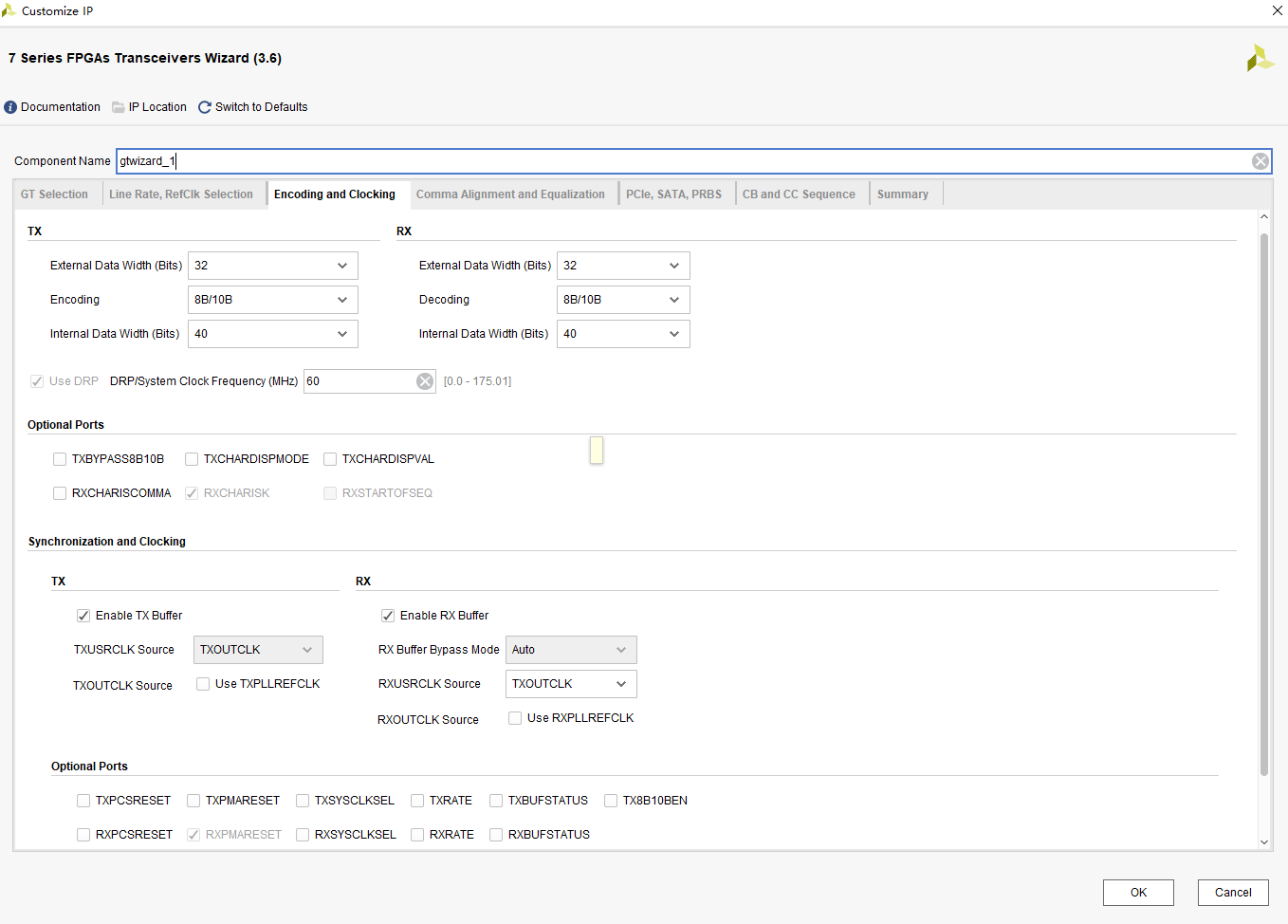
Task: Click the Customize IP title bar icon
Action: click(x=9, y=10)
